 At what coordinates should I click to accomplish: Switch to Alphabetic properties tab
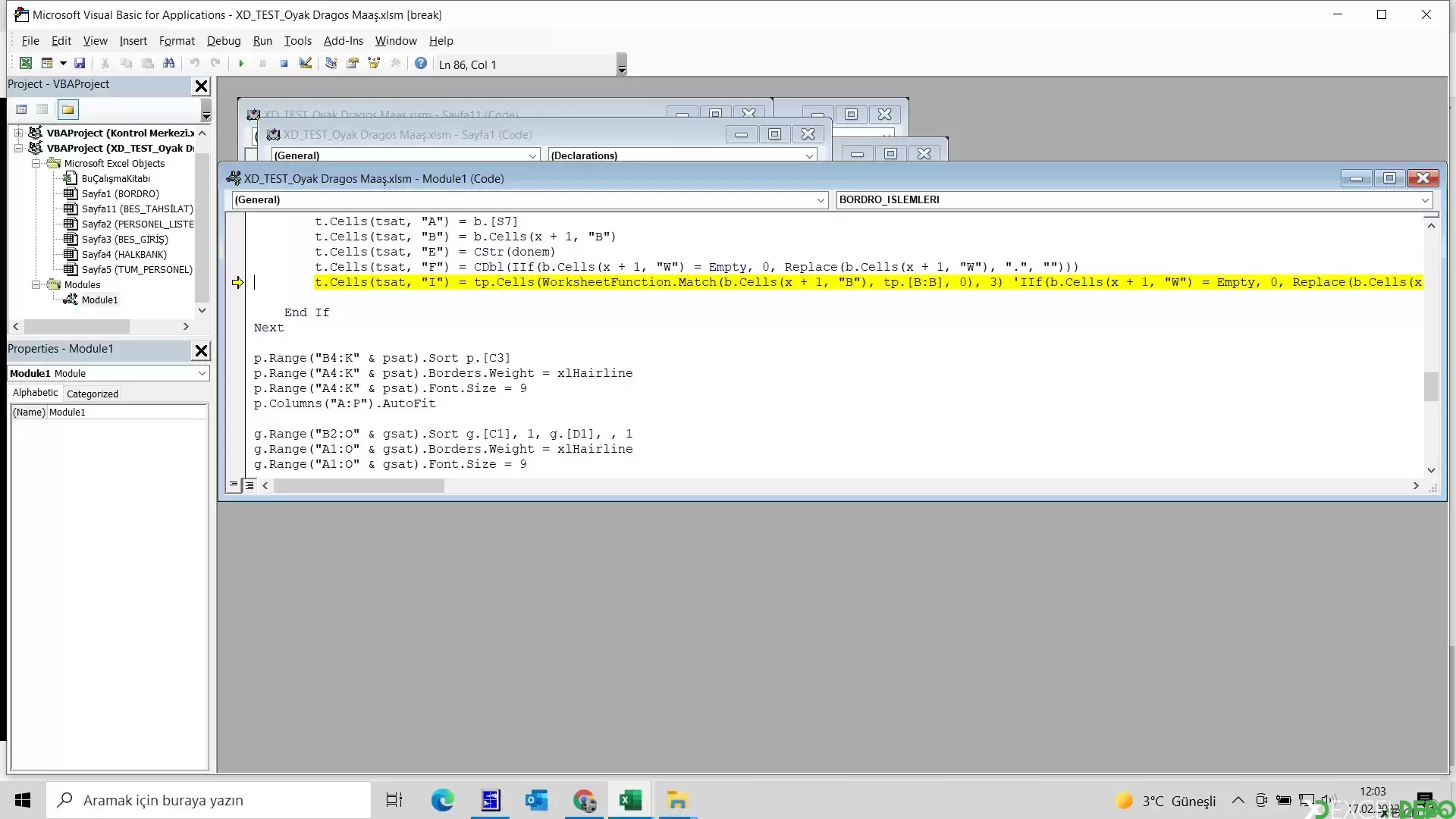click(x=36, y=393)
